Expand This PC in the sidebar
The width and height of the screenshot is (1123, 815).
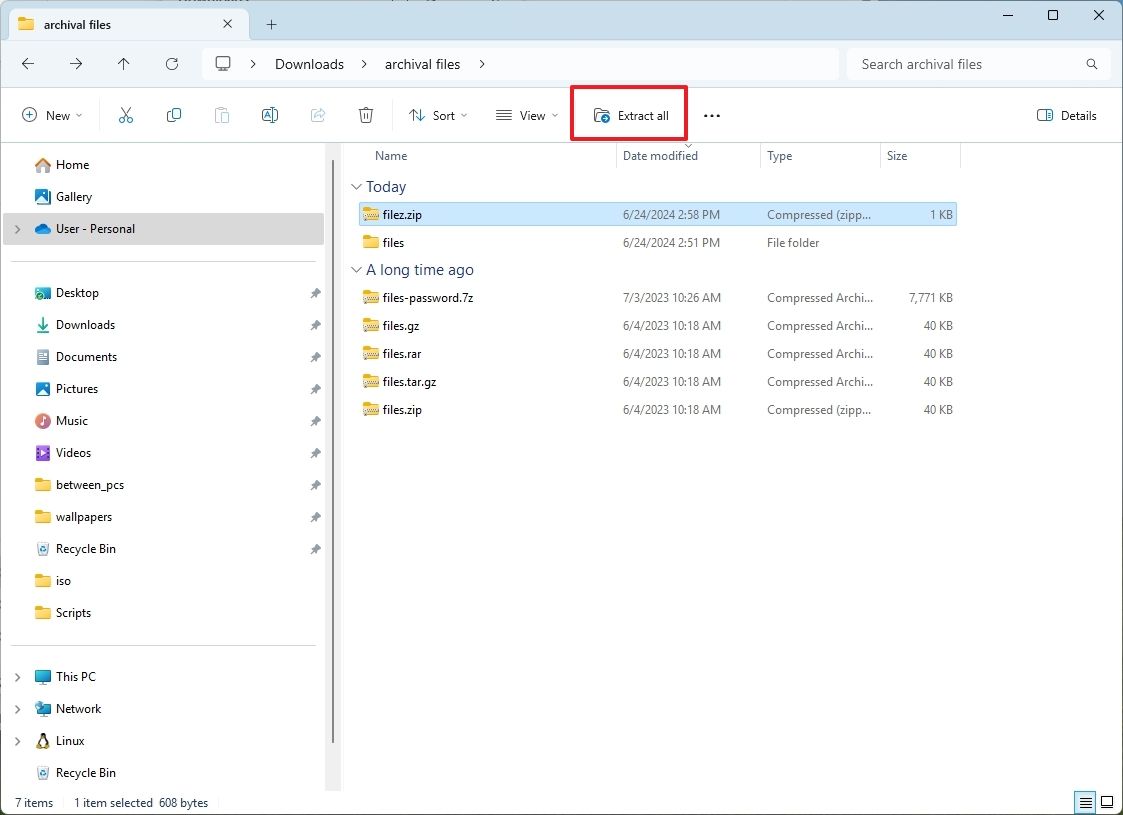[16, 676]
